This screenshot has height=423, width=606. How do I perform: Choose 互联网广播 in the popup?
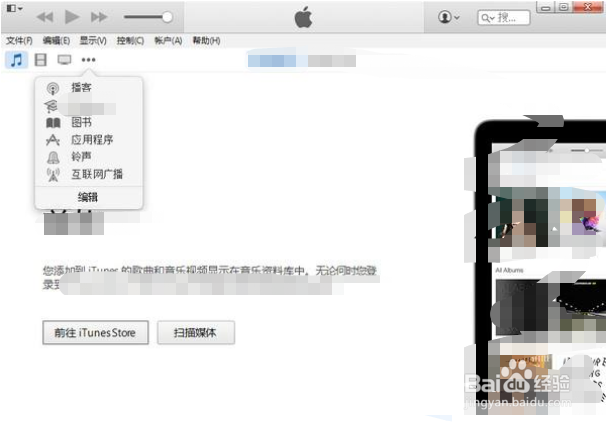click(x=97, y=174)
